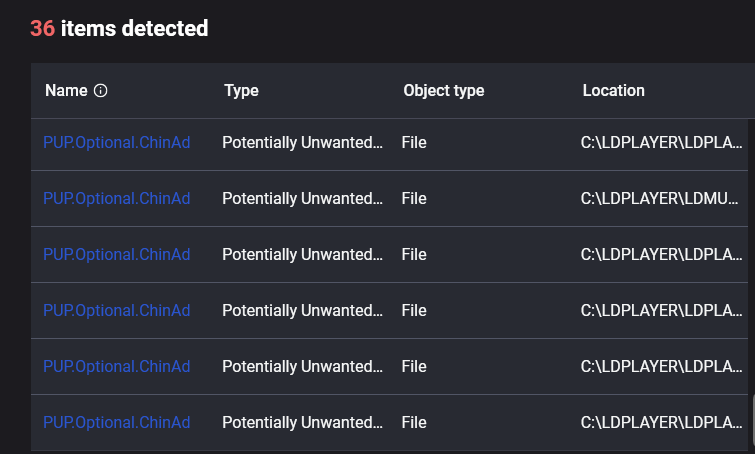Click Potentially Unwanted type in last row
755x454 pixels.
[302, 423]
